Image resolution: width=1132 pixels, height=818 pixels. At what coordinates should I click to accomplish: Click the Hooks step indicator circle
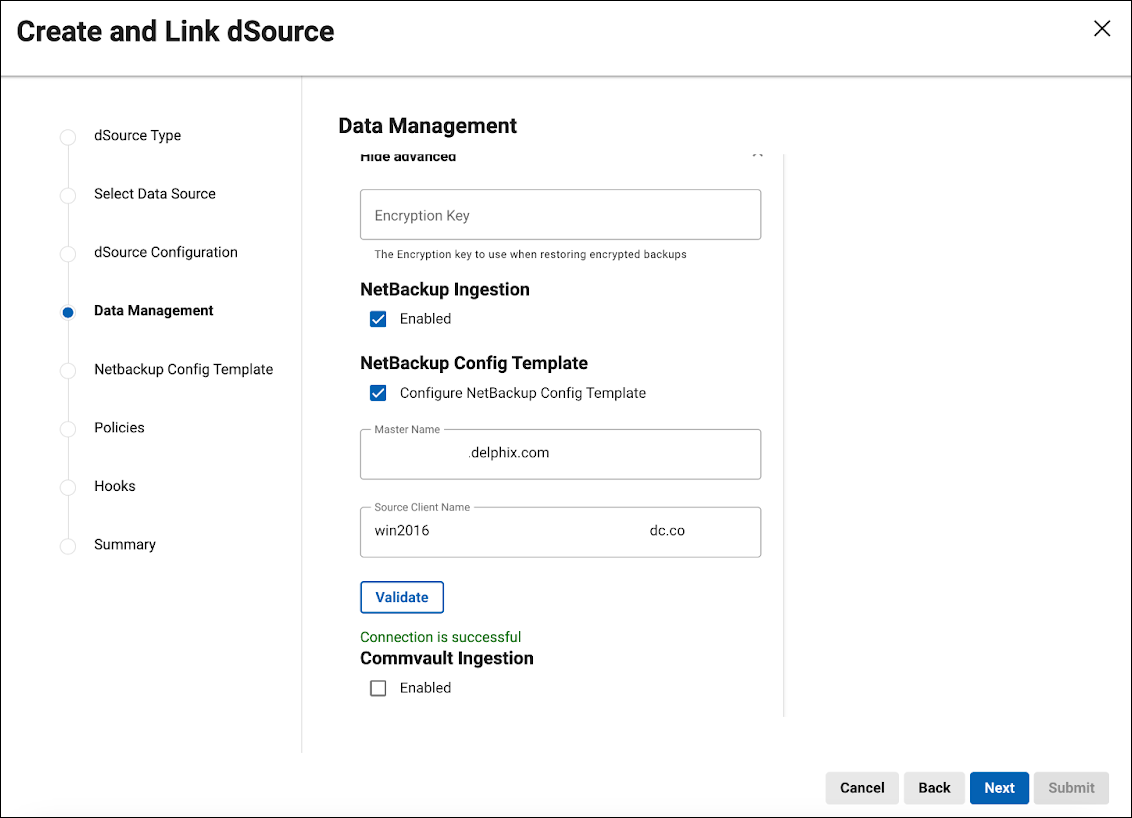(x=67, y=487)
